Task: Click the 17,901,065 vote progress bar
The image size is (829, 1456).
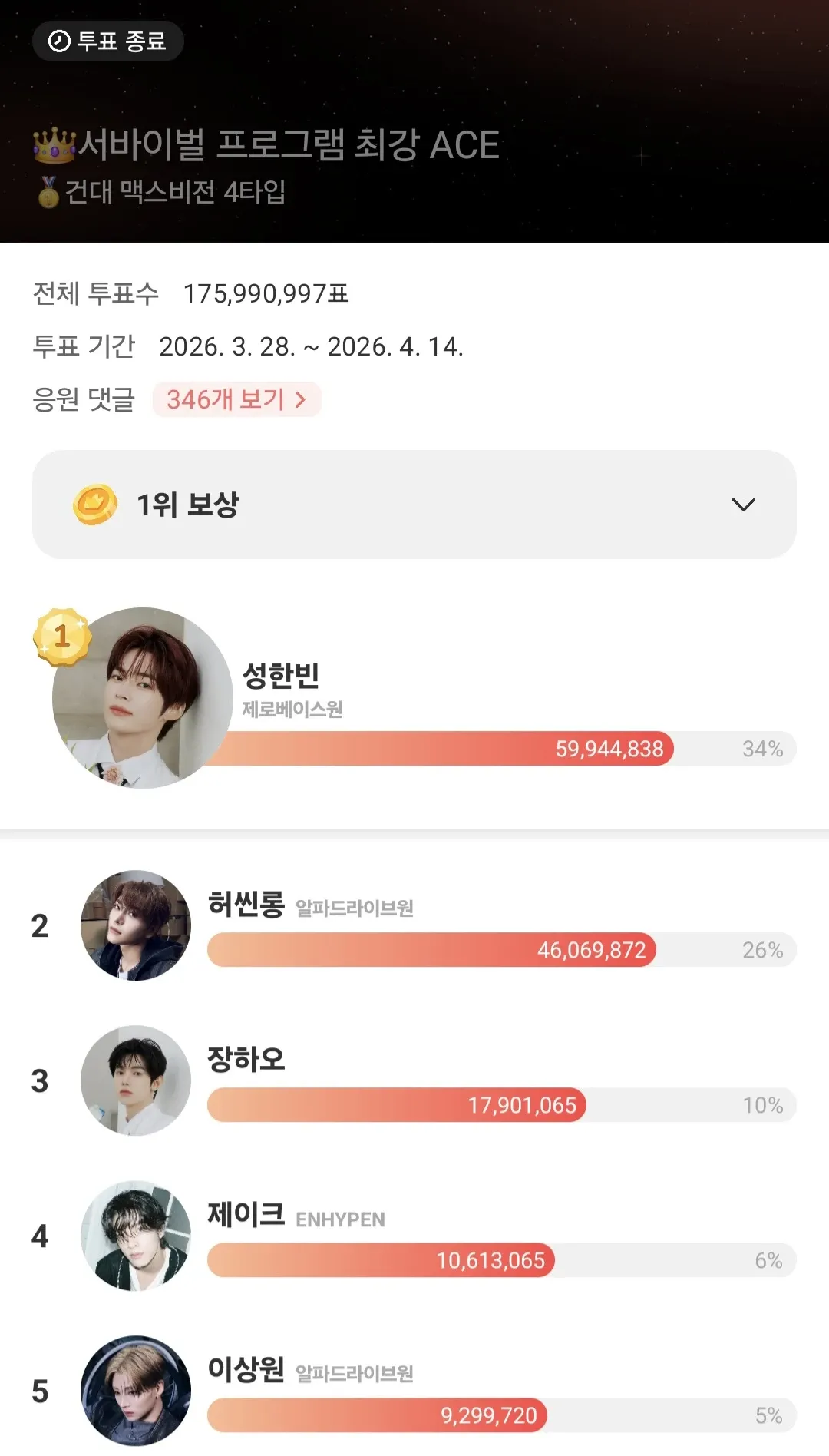Action: [x=396, y=1105]
